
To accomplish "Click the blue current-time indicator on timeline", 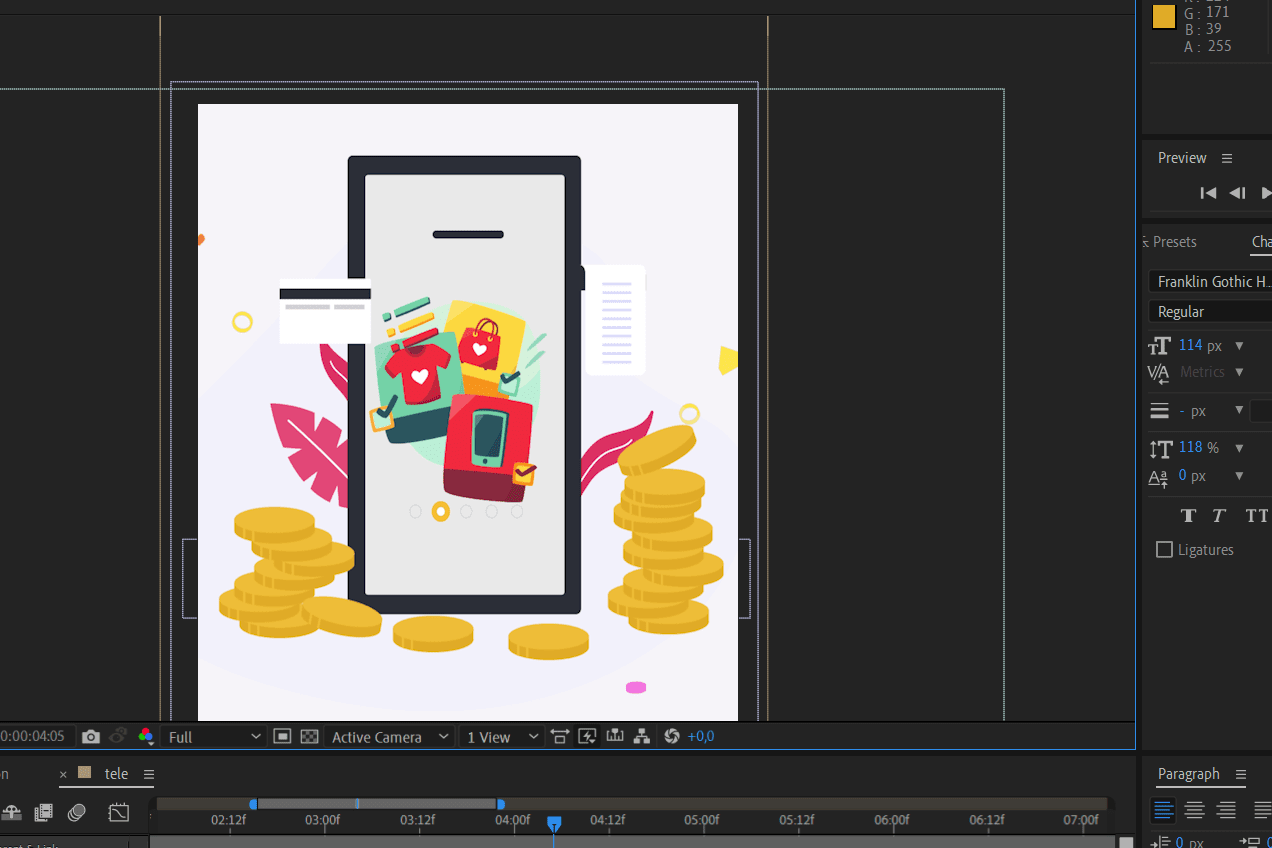I will [x=554, y=823].
